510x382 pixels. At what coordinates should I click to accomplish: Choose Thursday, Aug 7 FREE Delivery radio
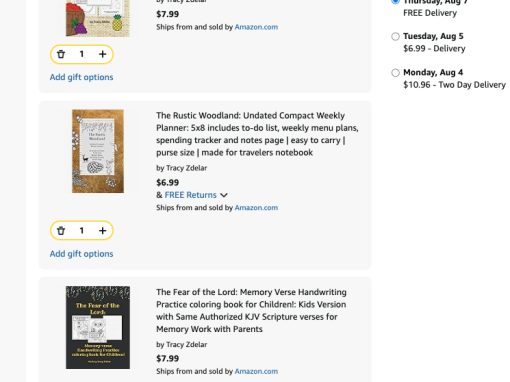click(395, 2)
